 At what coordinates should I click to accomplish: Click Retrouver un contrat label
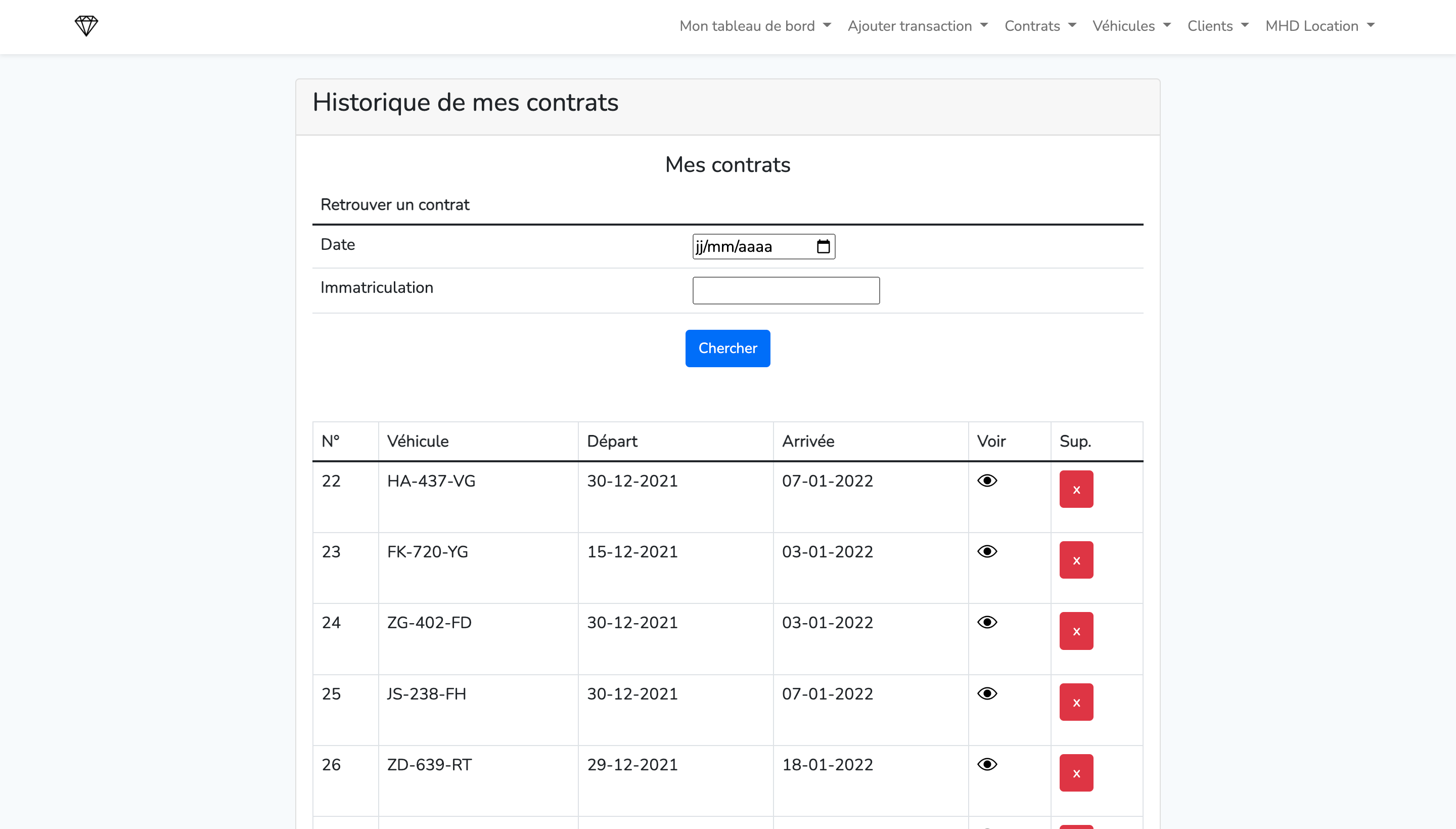click(x=395, y=204)
